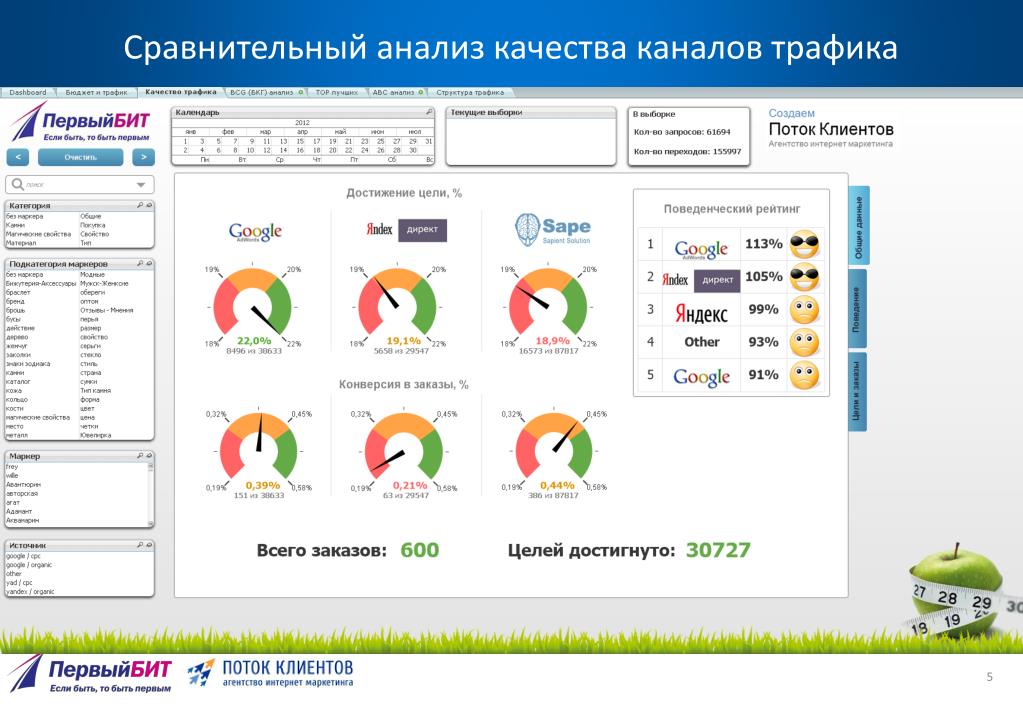Click the Календарь search icon
This screenshot has width=1023, height=708.
[429, 112]
